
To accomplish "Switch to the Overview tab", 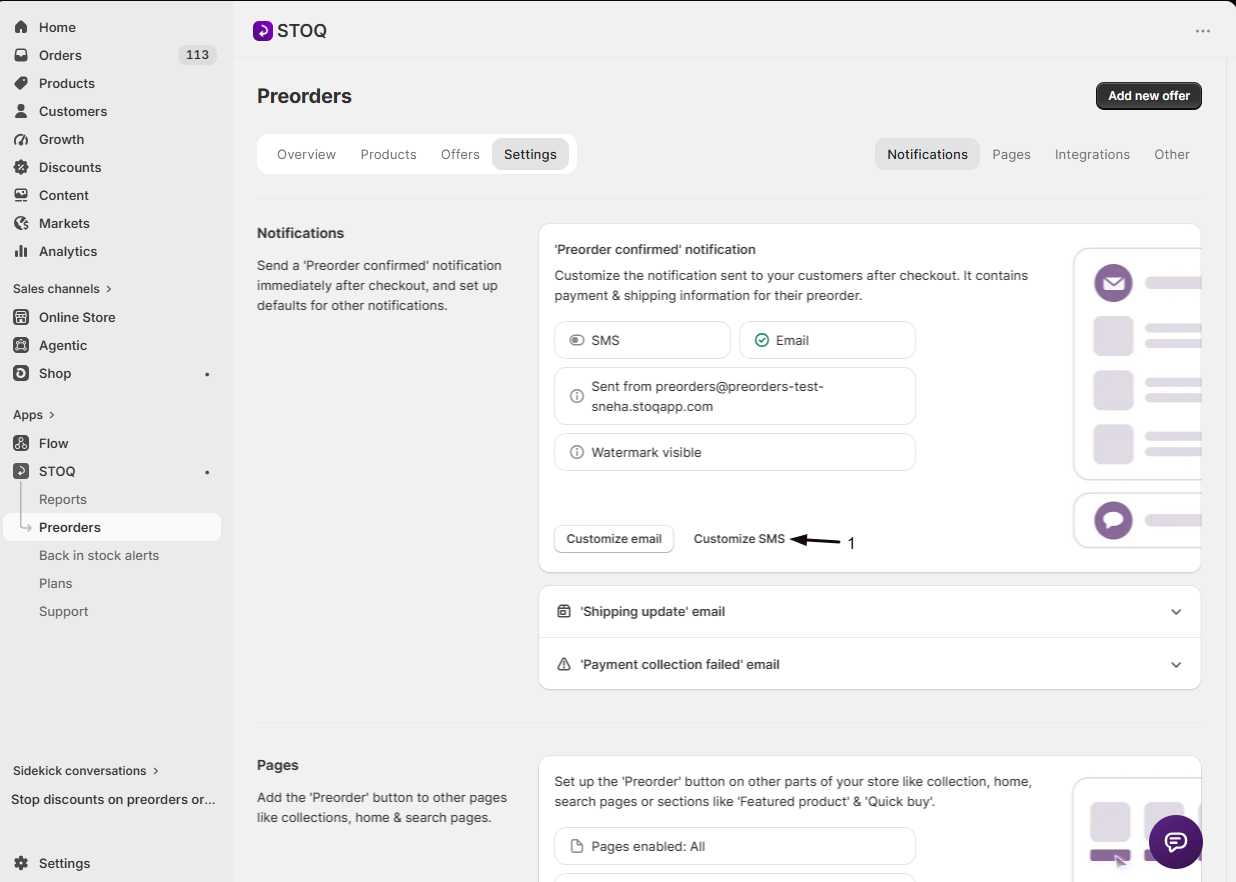I will pos(306,154).
